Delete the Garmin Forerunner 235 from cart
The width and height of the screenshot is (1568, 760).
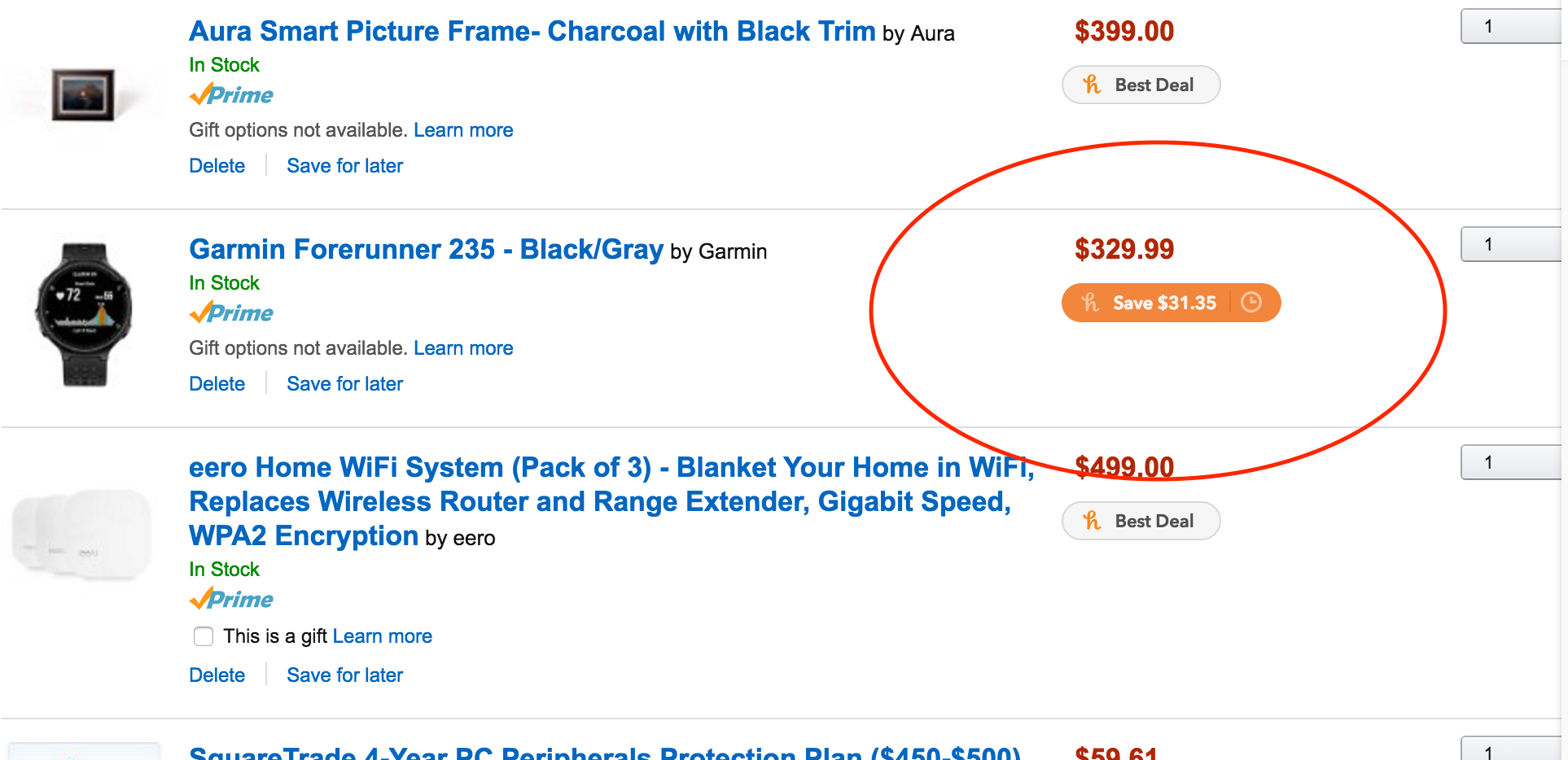click(x=217, y=384)
